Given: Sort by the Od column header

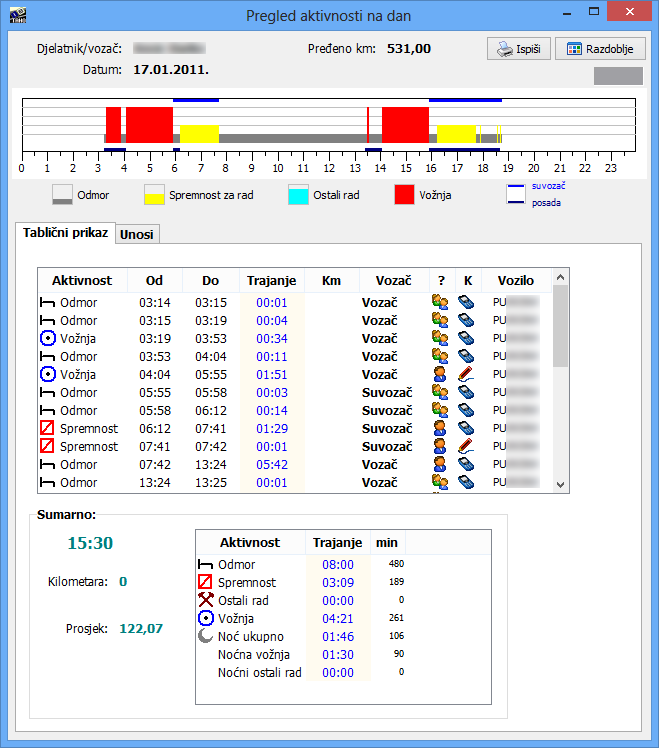Looking at the screenshot, I should (154, 280).
